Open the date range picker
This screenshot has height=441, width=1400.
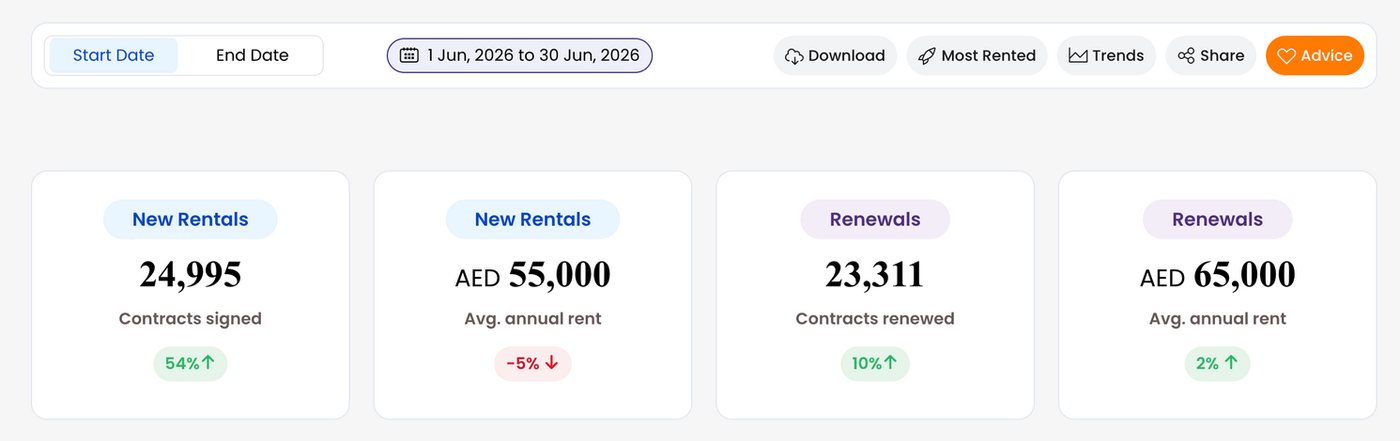tap(520, 55)
